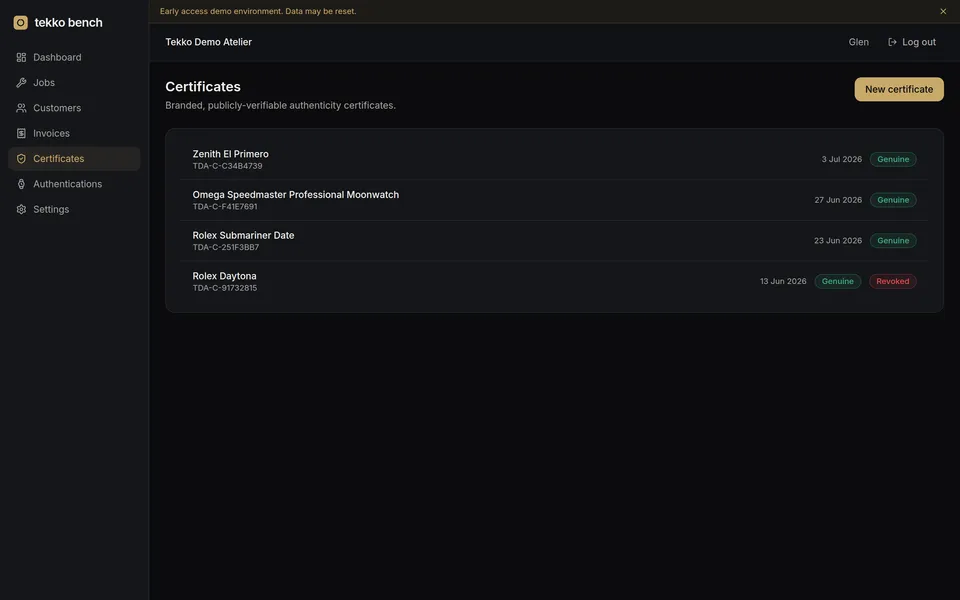The height and width of the screenshot is (600, 960).
Task: Click the Genuine badge for Omega Speedmaster
Action: pos(893,200)
